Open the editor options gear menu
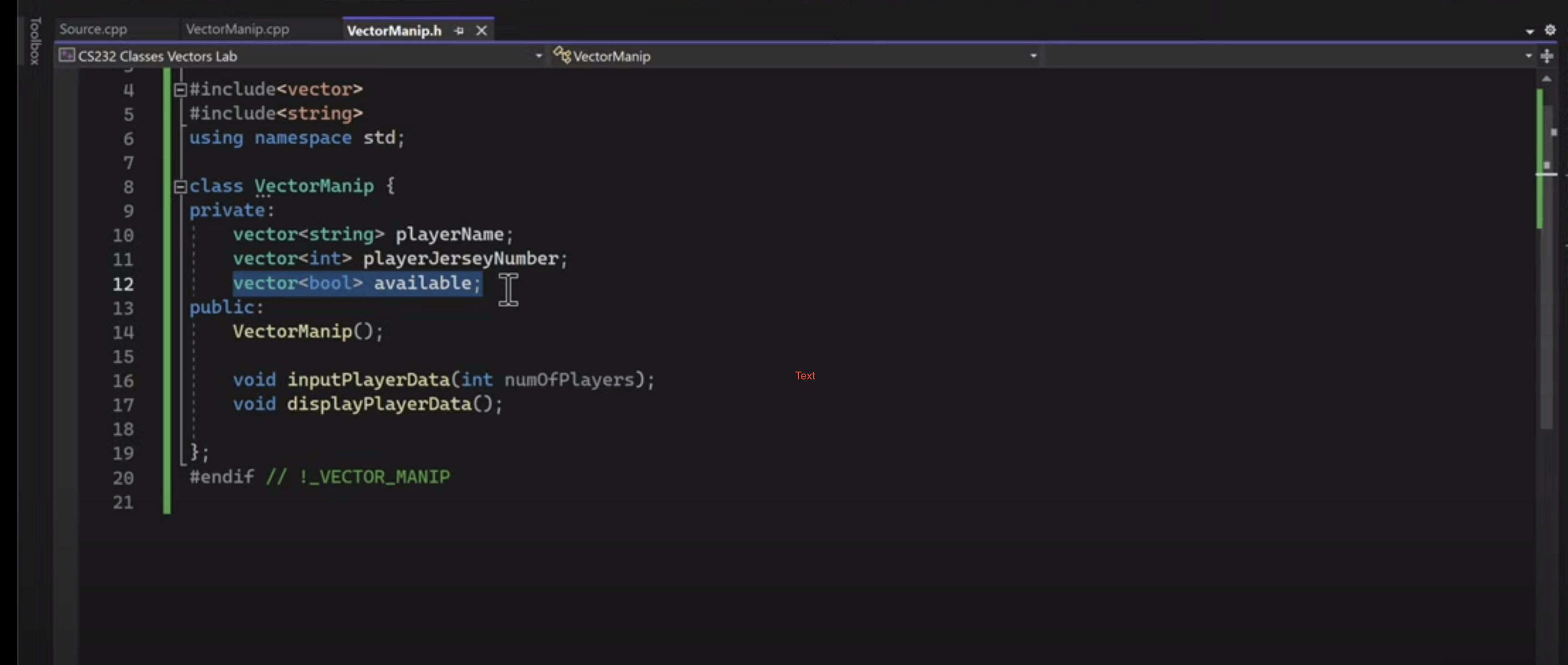 point(1550,29)
